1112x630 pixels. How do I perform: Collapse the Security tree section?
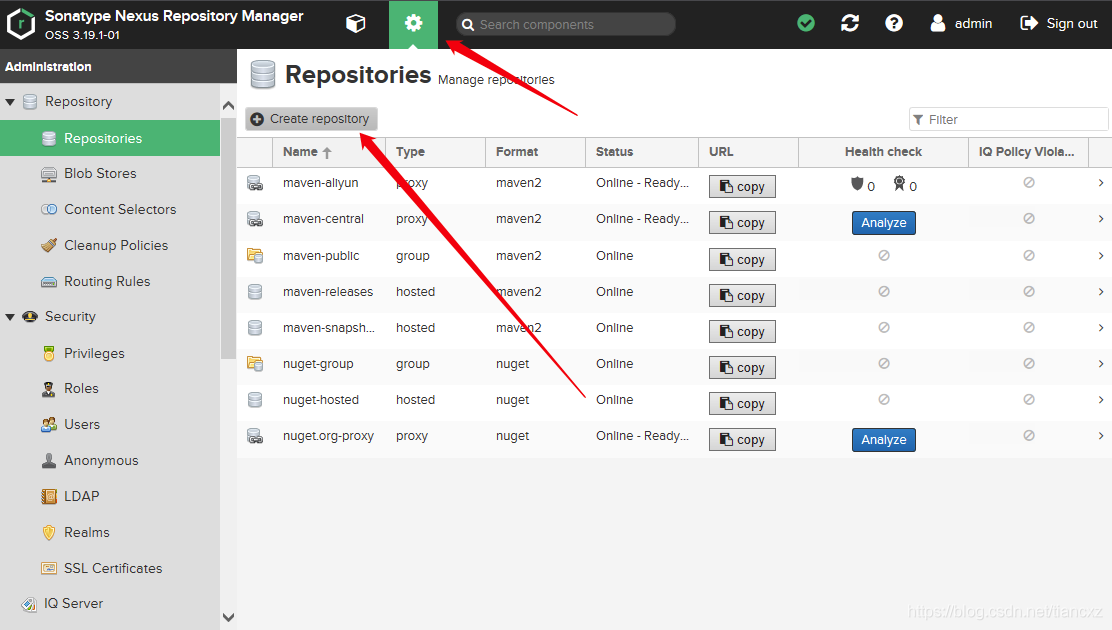point(10,317)
